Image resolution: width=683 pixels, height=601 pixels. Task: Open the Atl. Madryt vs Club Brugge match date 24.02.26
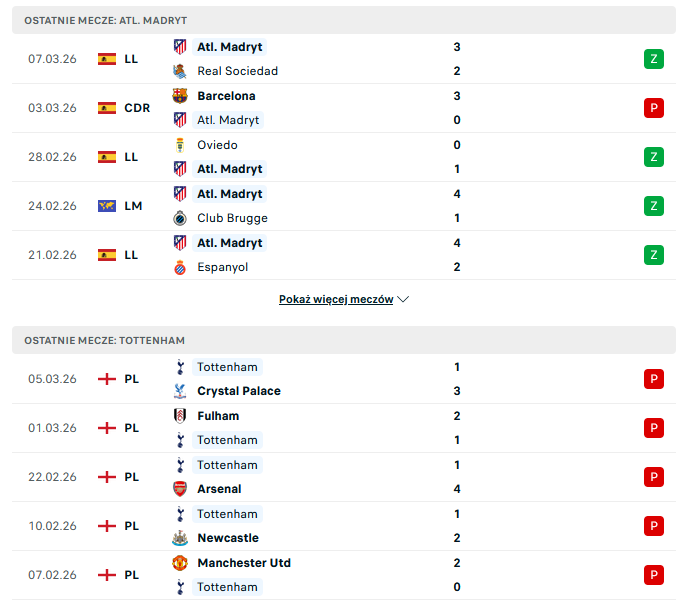click(x=52, y=206)
